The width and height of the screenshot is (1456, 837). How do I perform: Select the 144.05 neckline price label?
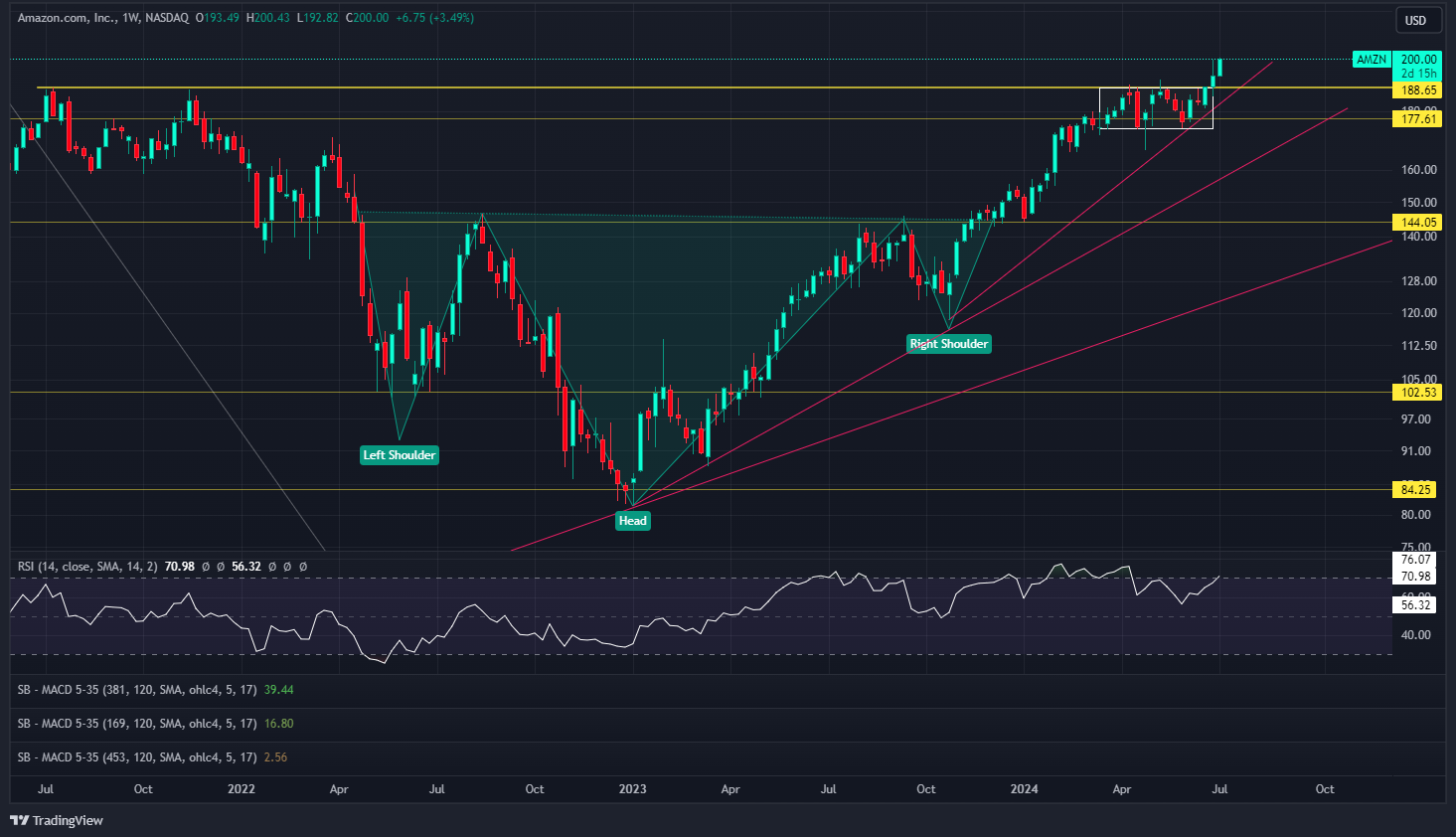pos(1418,223)
